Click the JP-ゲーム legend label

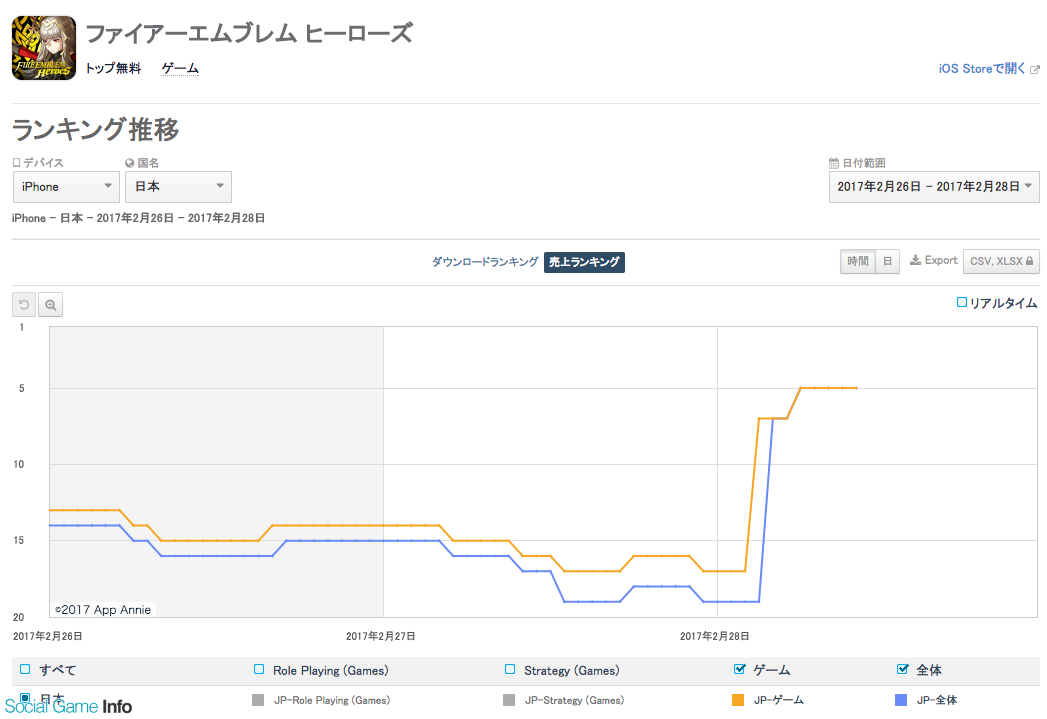779,700
